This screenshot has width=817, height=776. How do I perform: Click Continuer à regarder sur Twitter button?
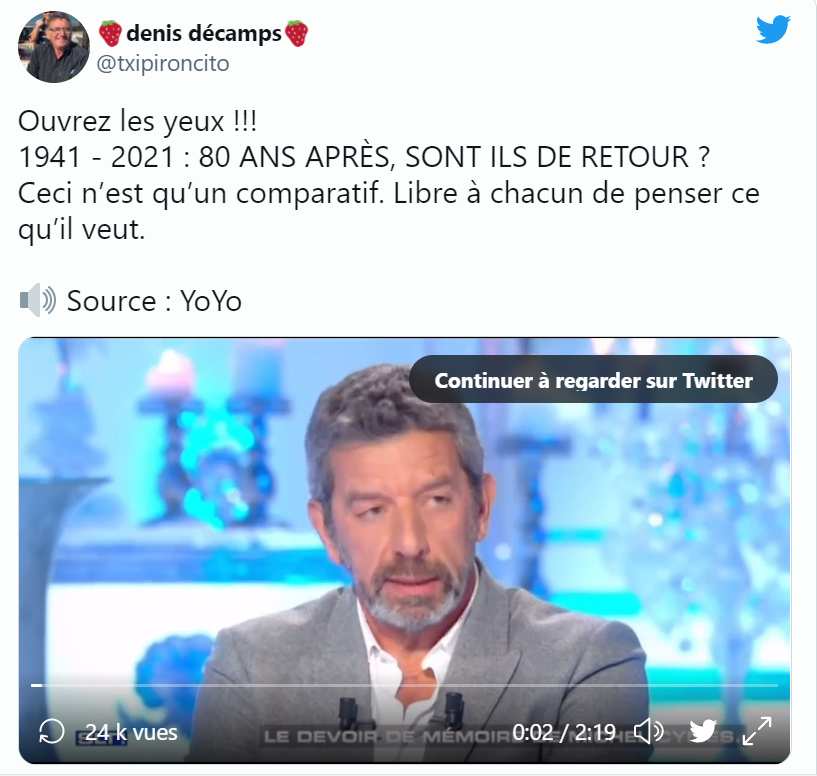[593, 380]
